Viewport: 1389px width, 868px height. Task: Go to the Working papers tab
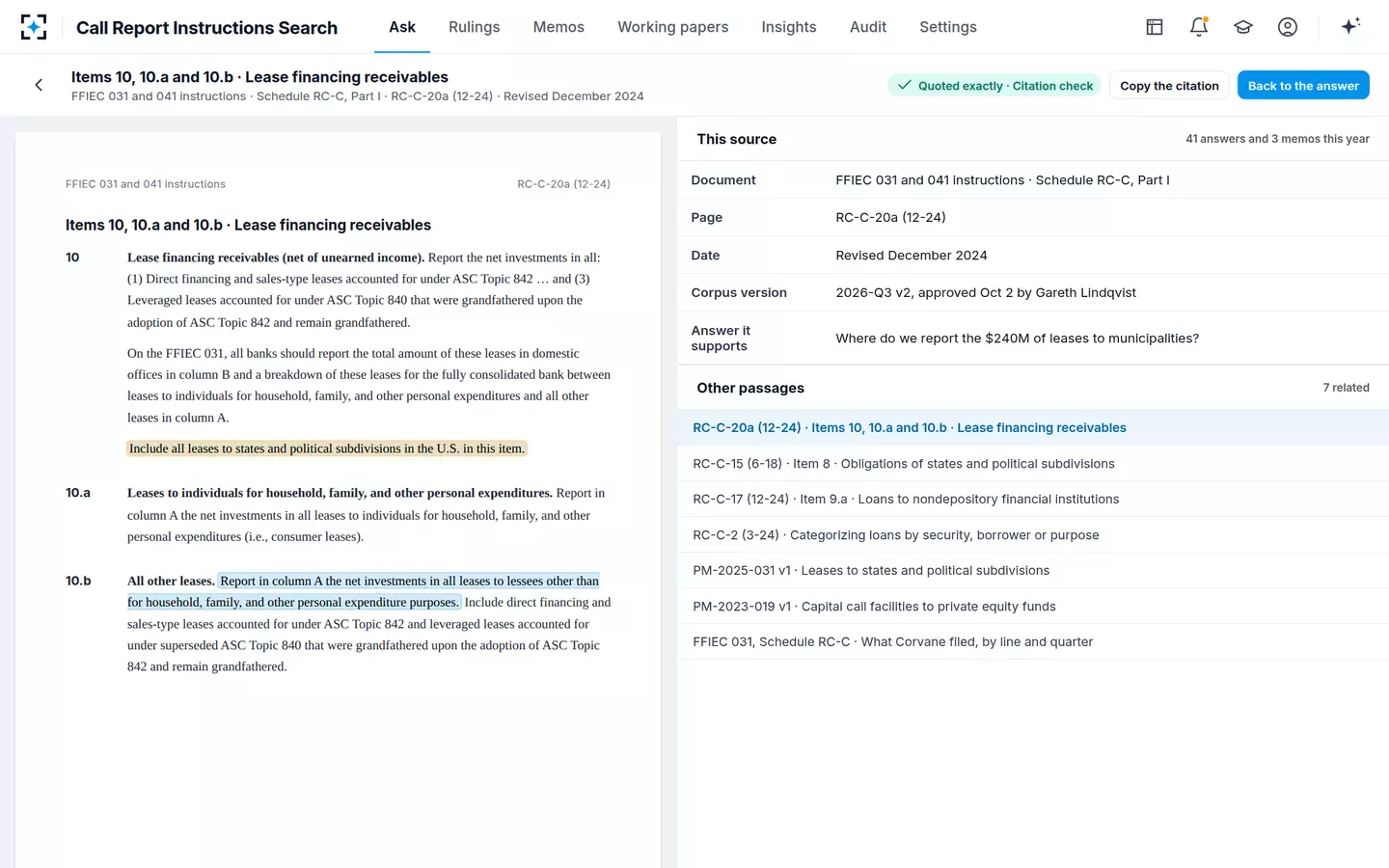pos(673,27)
